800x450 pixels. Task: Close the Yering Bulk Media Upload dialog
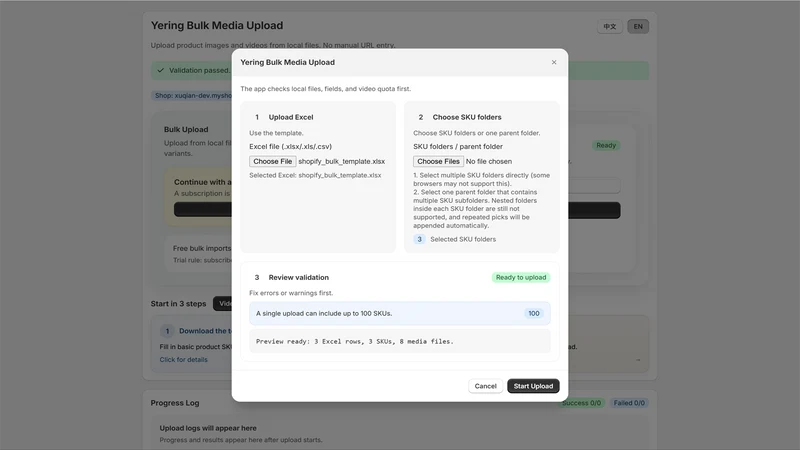[x=554, y=62]
